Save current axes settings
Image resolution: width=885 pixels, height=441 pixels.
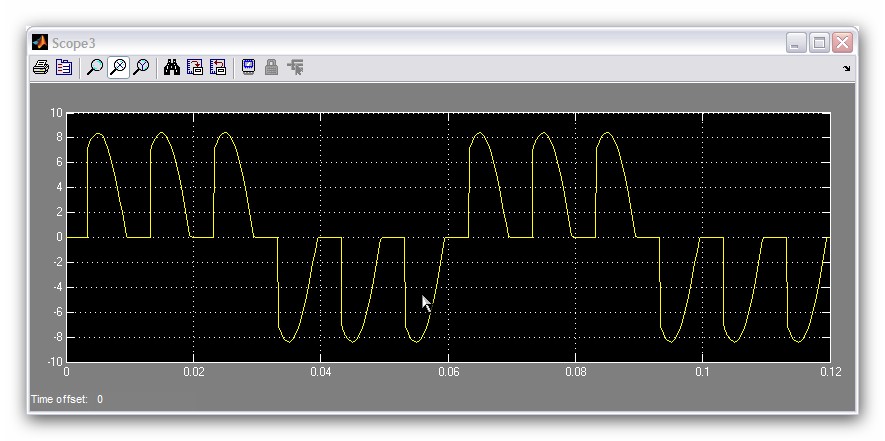click(195, 68)
